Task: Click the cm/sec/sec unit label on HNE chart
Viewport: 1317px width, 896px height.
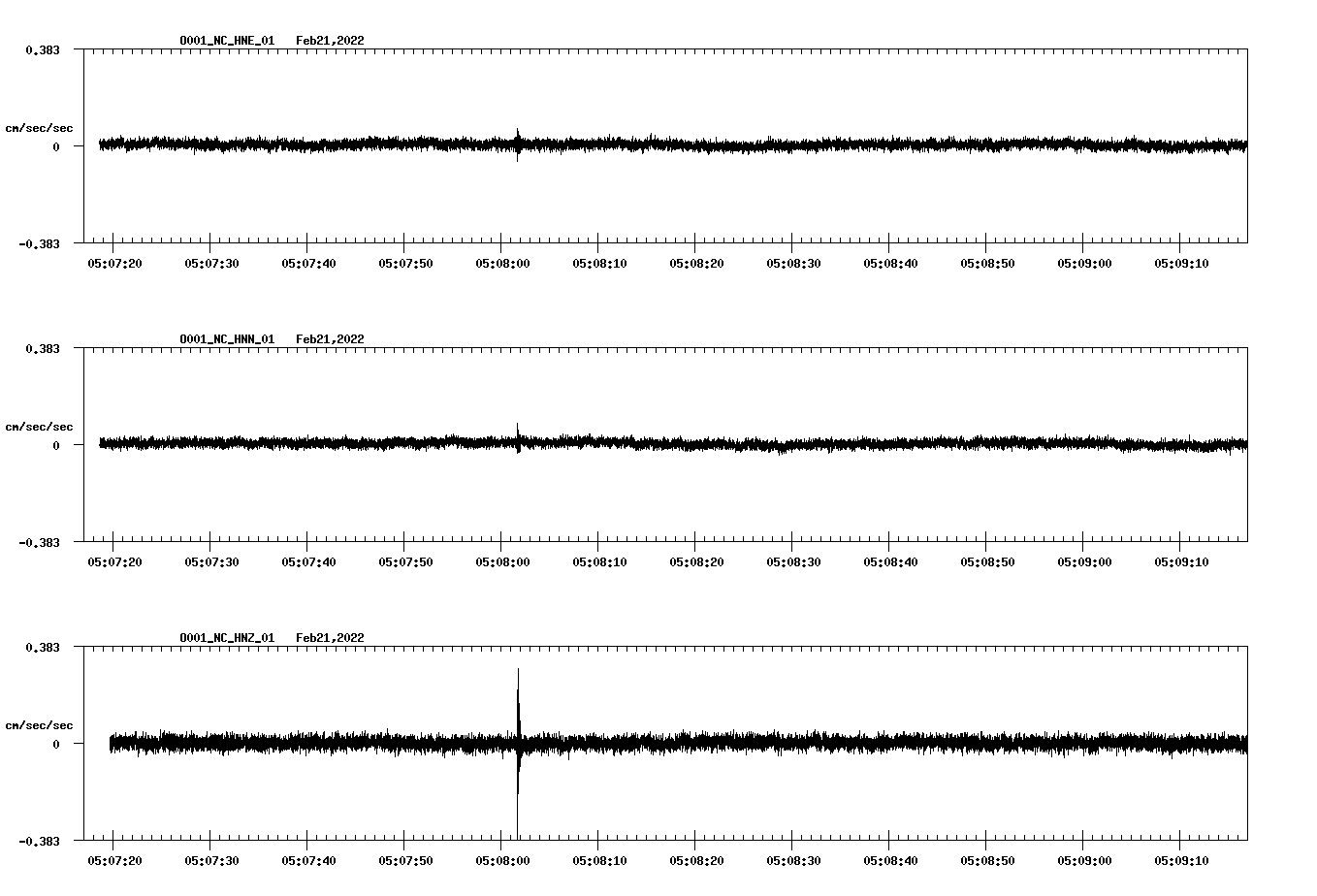Action: point(39,128)
